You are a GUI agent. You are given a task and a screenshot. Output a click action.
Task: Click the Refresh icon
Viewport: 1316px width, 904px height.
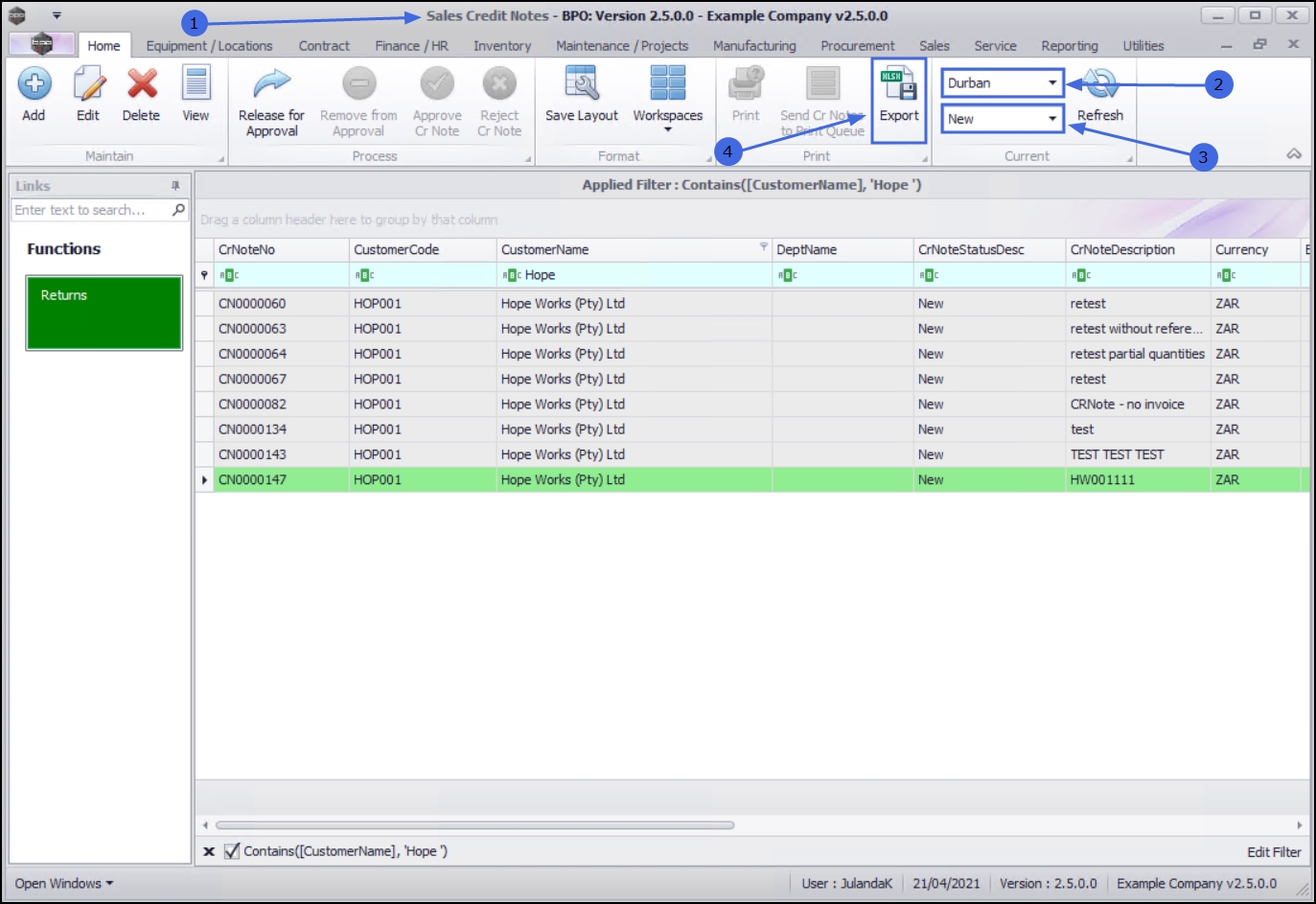(x=1100, y=84)
